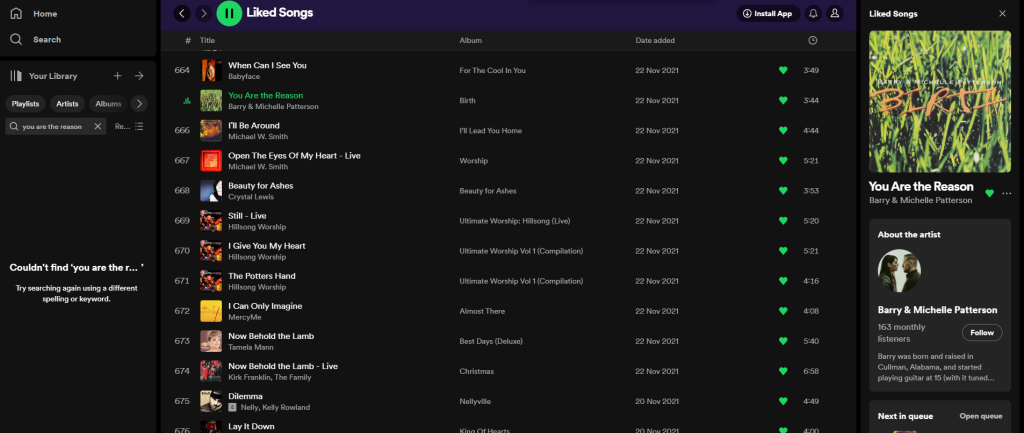This screenshot has width=1024, height=433.
Task: Select the Artists filter tab
Action: click(67, 103)
